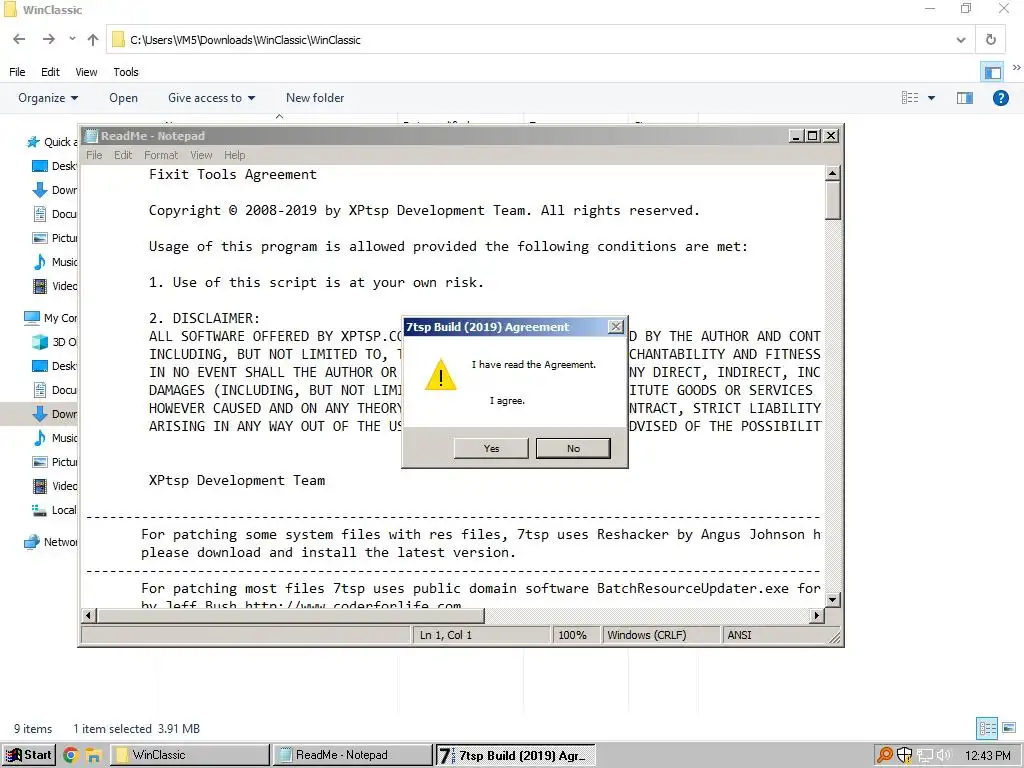The image size is (1024, 768).
Task: Go forward in Explorer
Action: (48, 40)
